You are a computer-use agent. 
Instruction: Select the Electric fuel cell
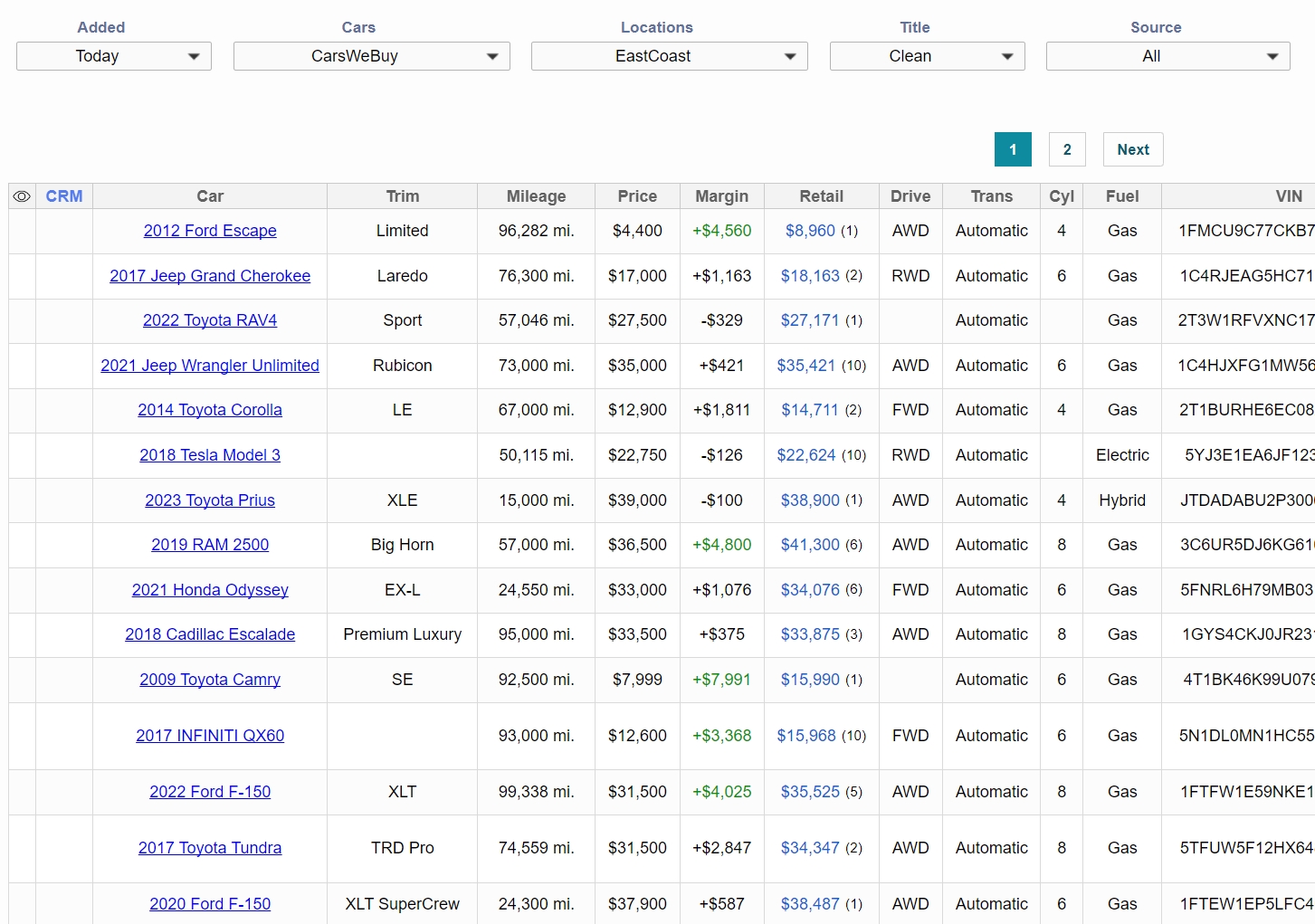pos(1122,455)
